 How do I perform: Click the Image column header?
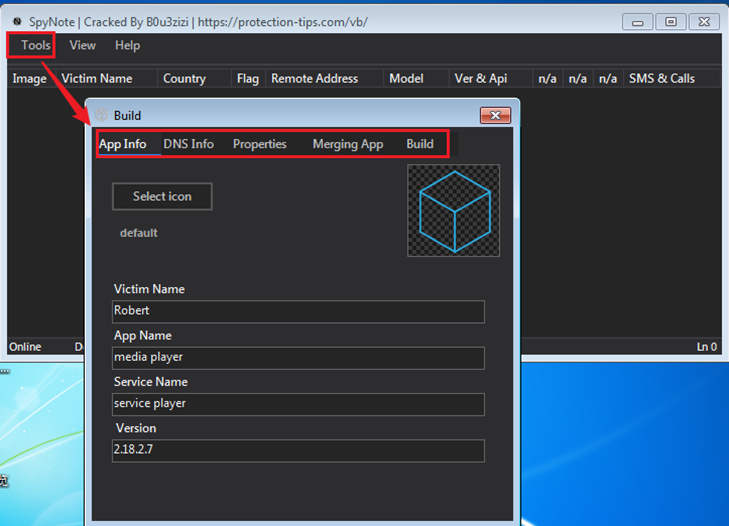coord(30,79)
